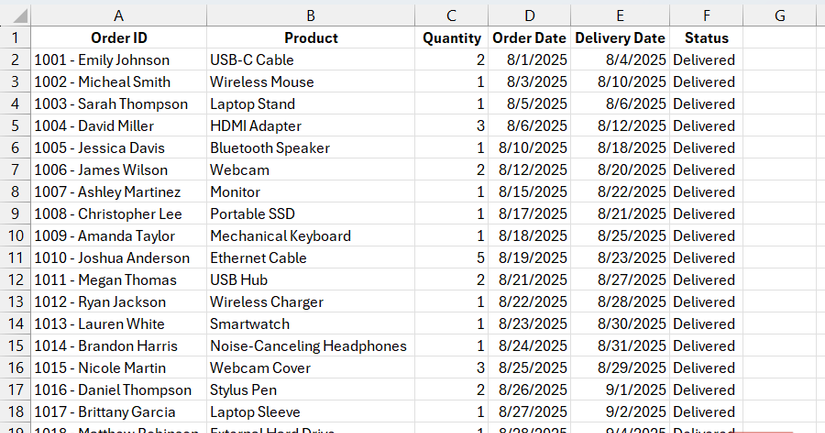Select column A header
This screenshot has width=825, height=433.
(x=119, y=15)
